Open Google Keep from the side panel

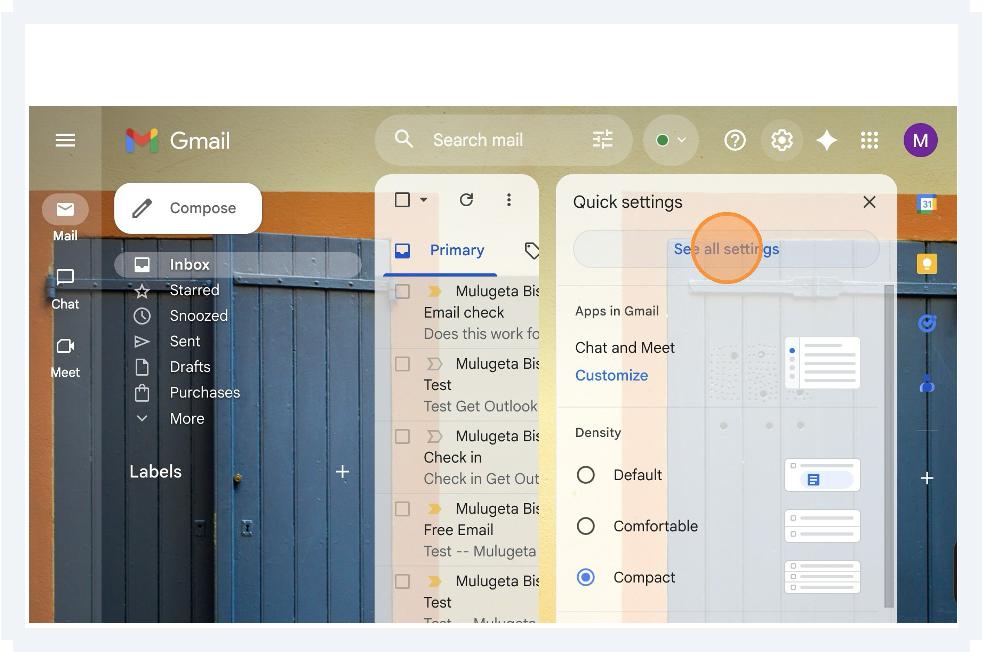click(x=927, y=263)
